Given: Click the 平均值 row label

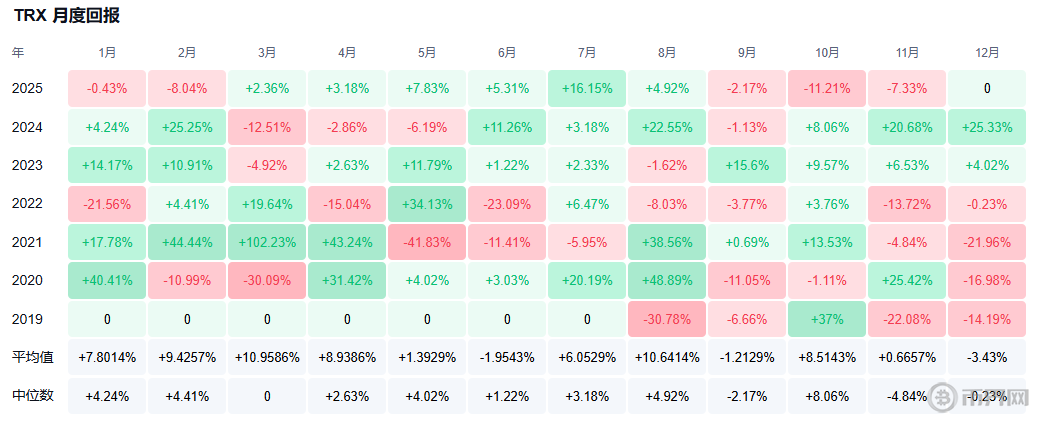Looking at the screenshot, I should click(32, 357).
